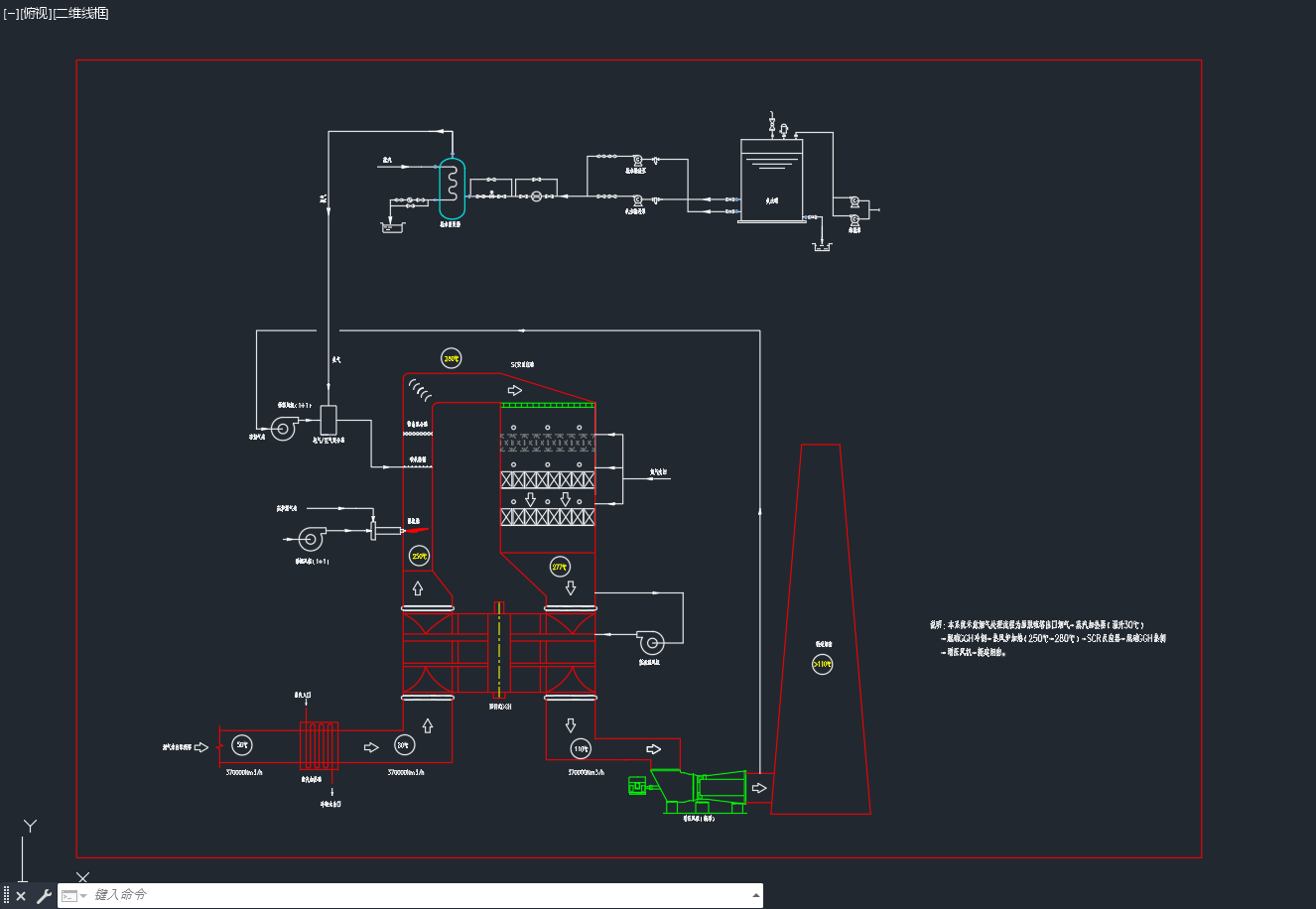This screenshot has width=1316, height=909.
Task: Select the dilution fan near top-left duct
Action: [x=283, y=429]
